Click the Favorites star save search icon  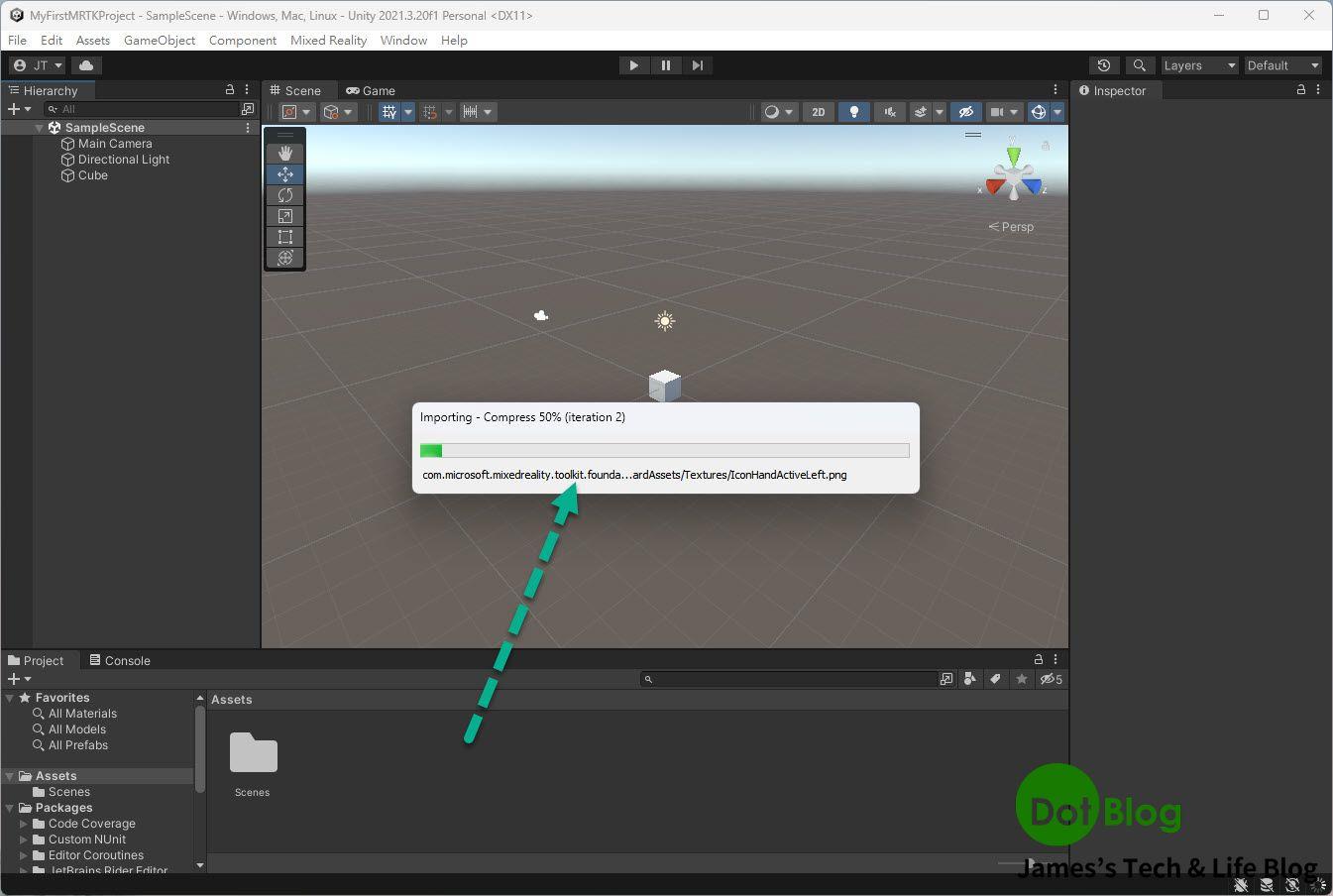(x=1022, y=679)
